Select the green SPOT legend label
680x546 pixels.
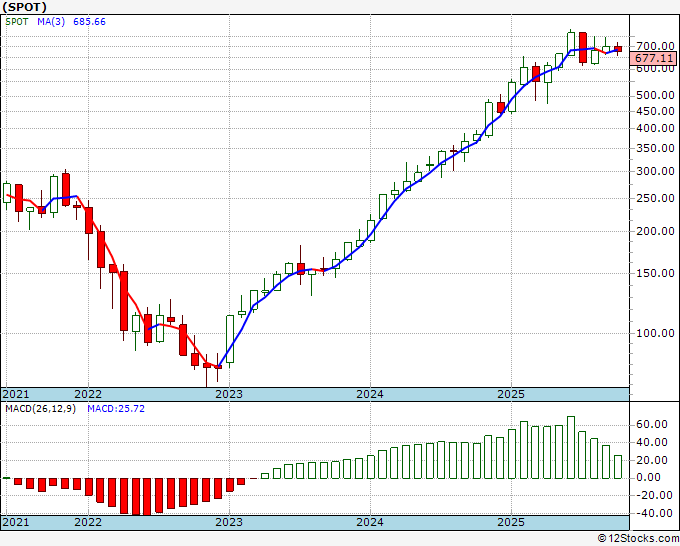[16, 22]
